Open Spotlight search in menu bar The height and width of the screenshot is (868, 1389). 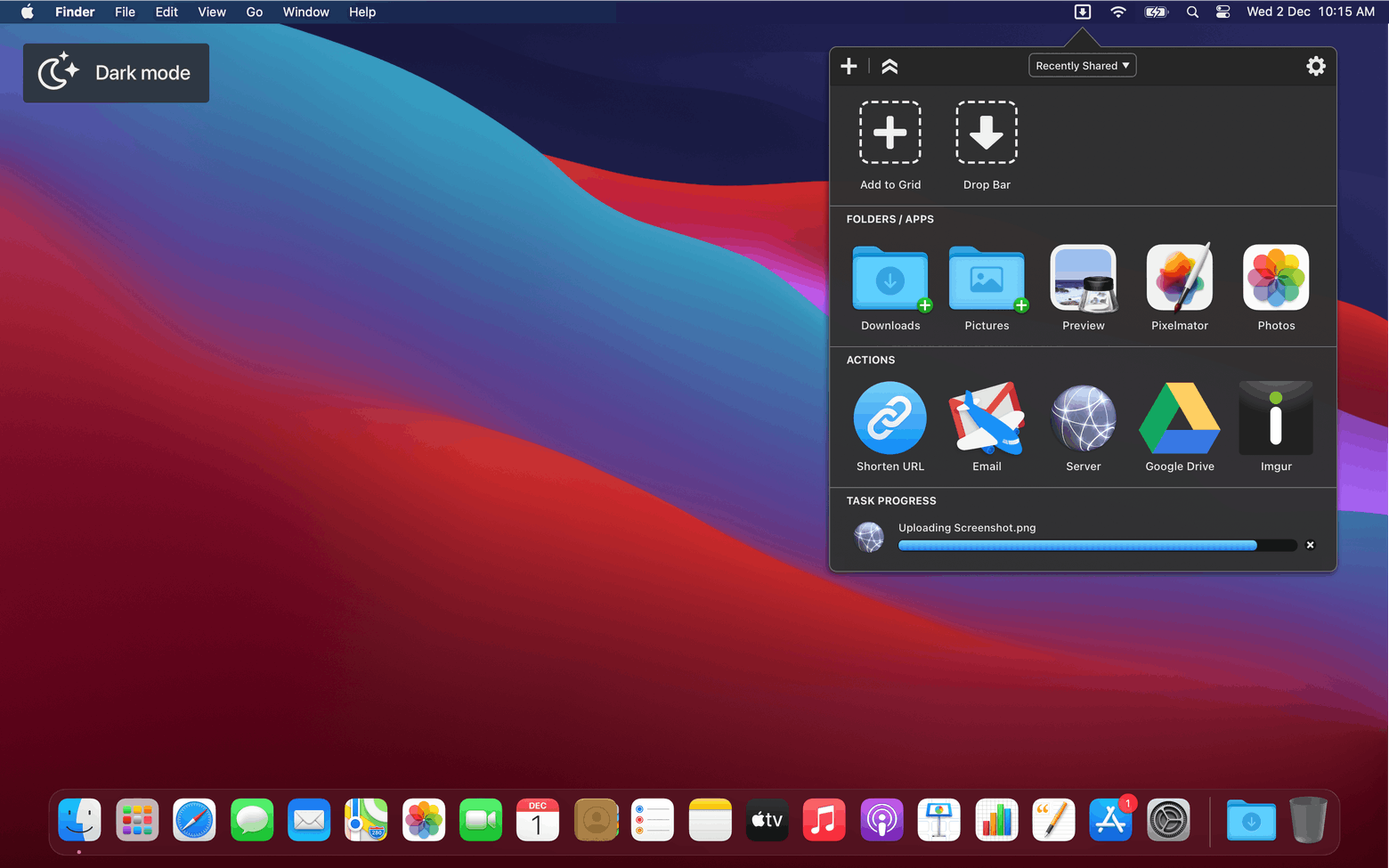(x=1192, y=12)
